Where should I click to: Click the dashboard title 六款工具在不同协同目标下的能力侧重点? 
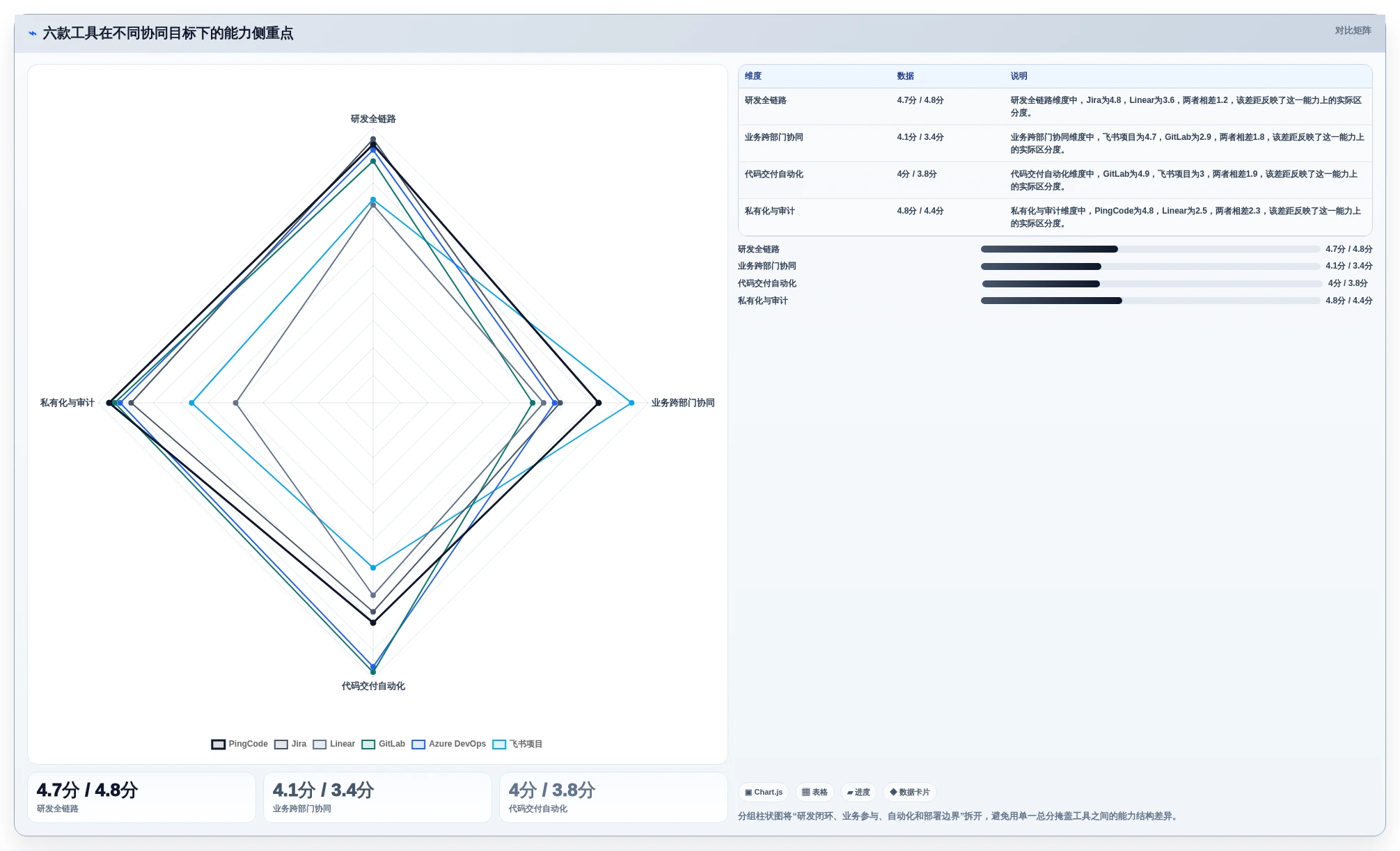[x=168, y=33]
